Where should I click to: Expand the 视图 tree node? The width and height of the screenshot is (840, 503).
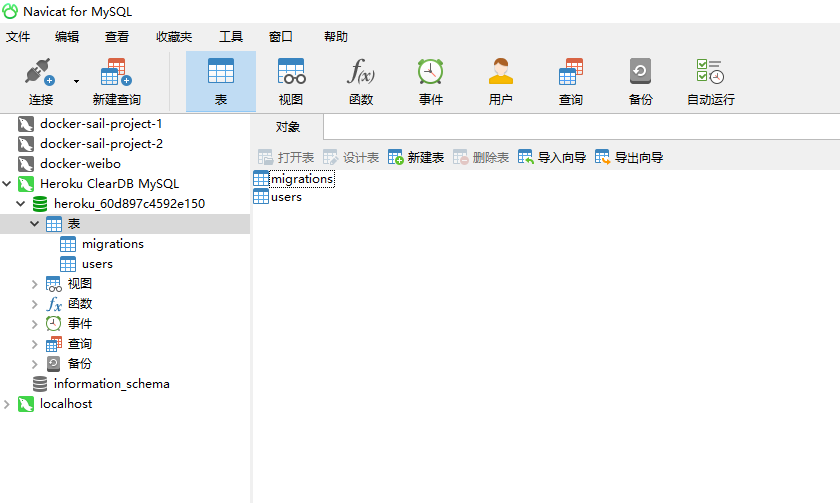click(x=34, y=284)
